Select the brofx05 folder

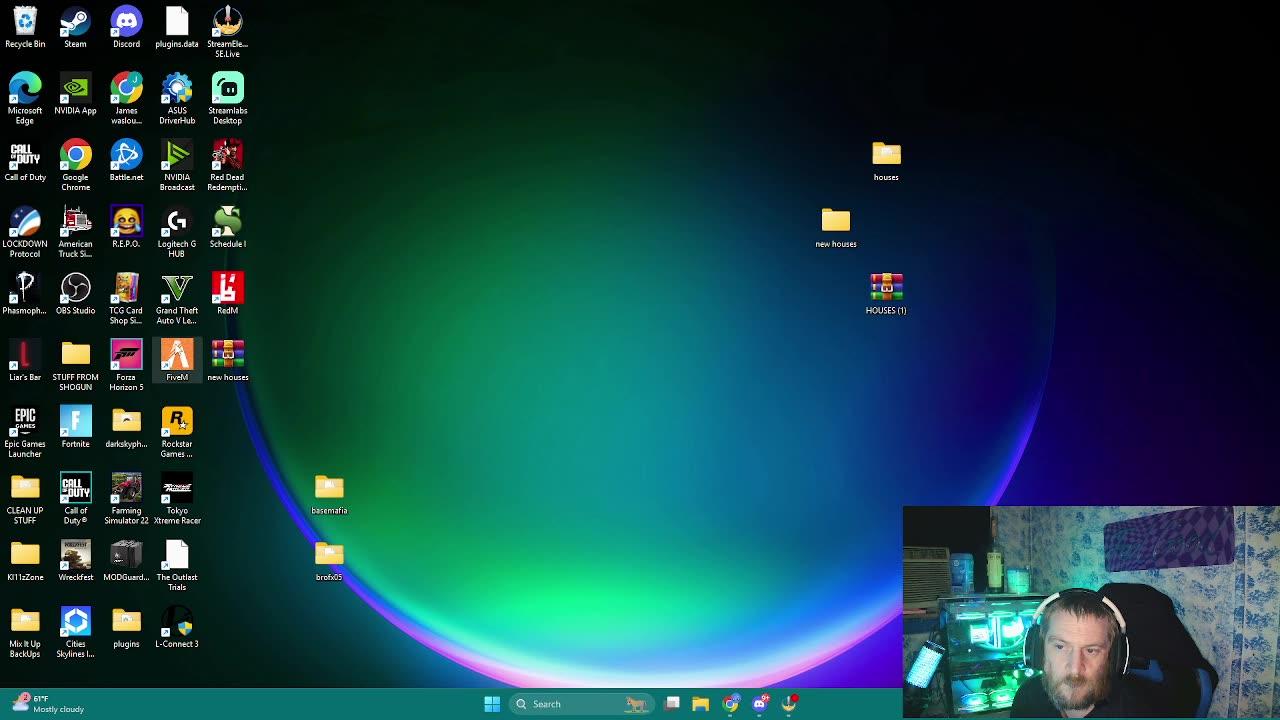(x=329, y=561)
